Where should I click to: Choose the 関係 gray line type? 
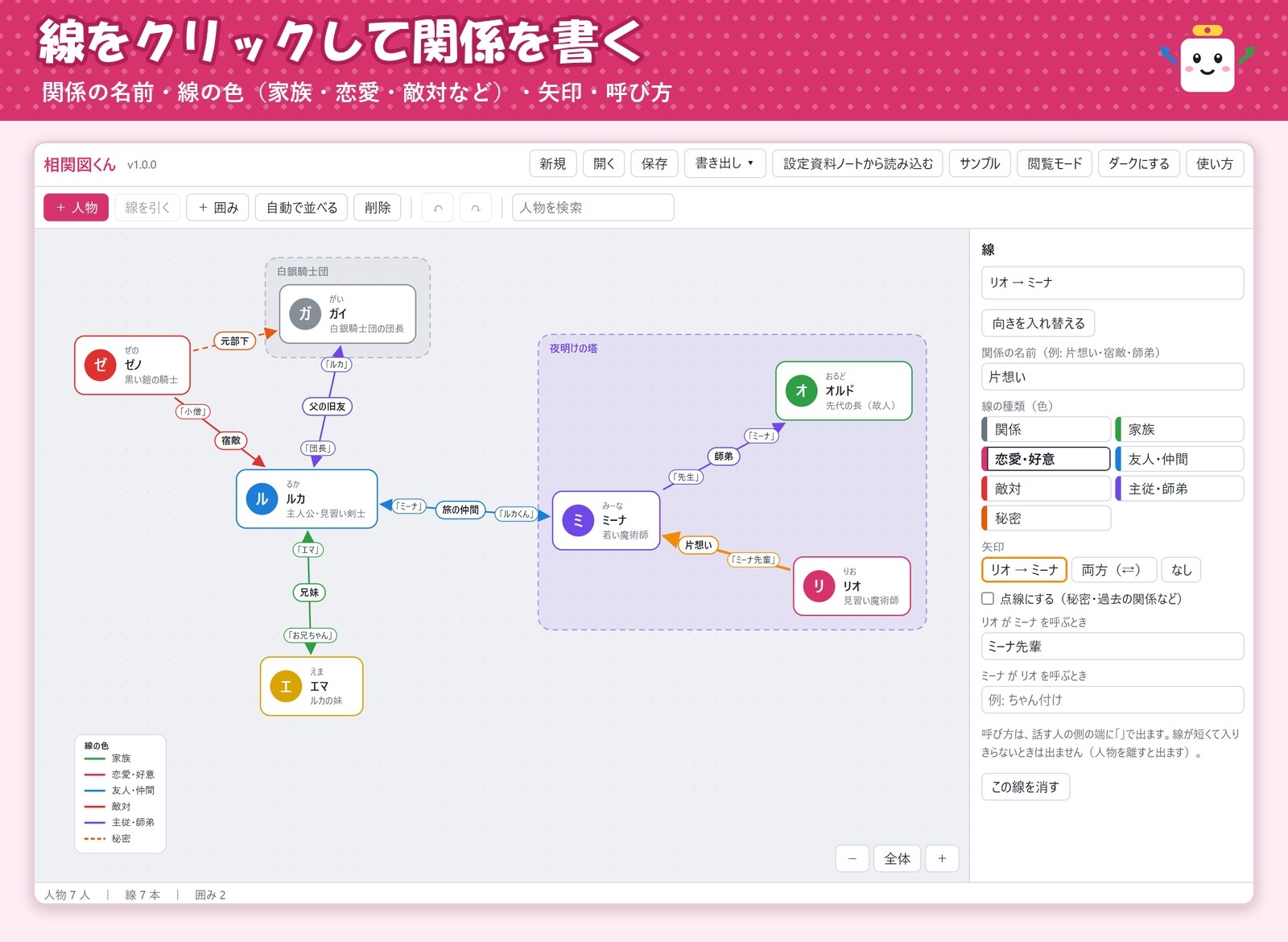[1046, 429]
